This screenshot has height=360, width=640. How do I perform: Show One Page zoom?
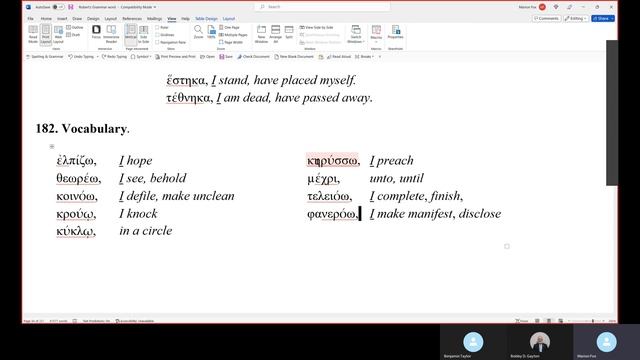click(229, 27)
